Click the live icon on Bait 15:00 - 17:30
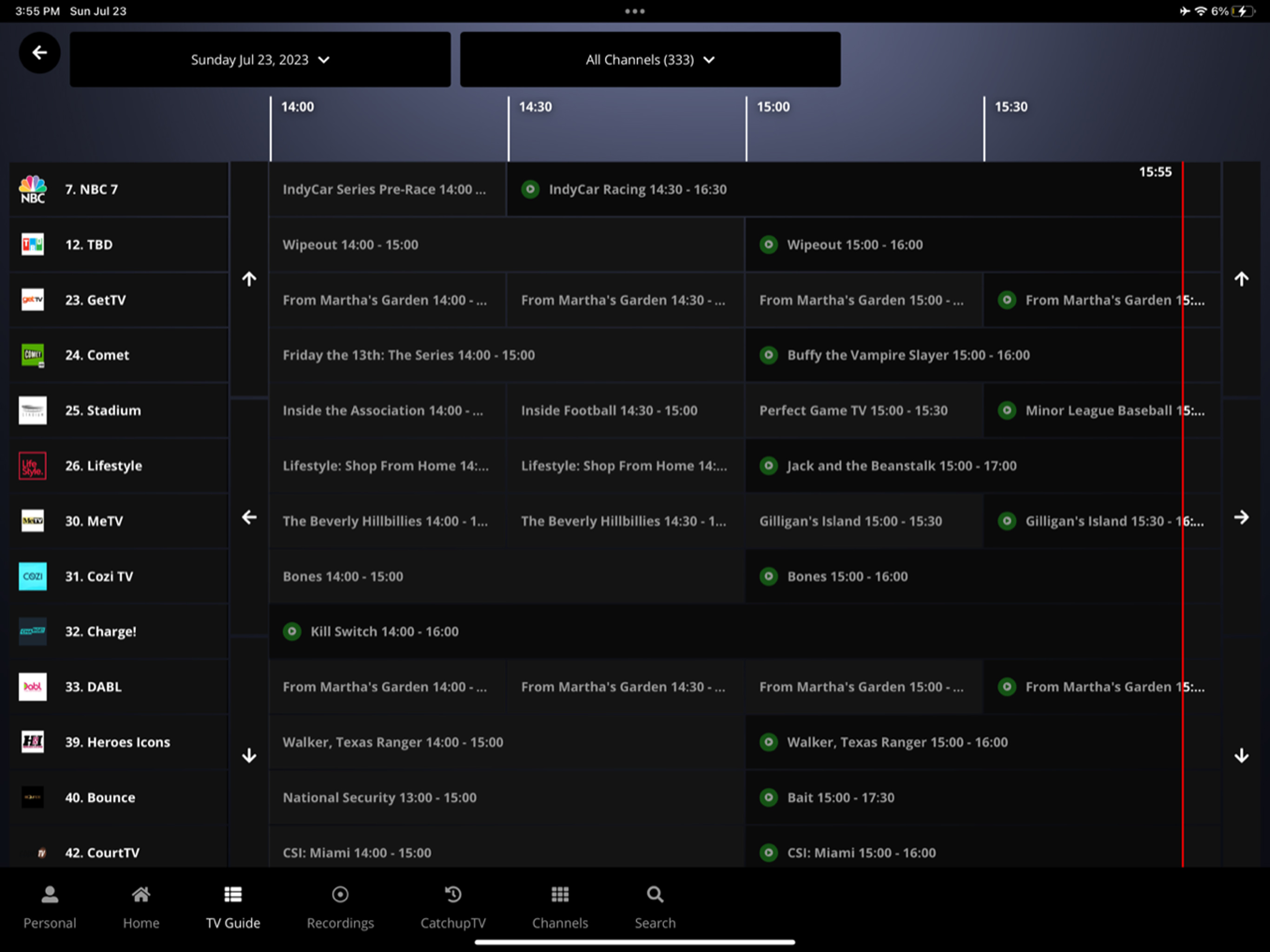 click(769, 798)
